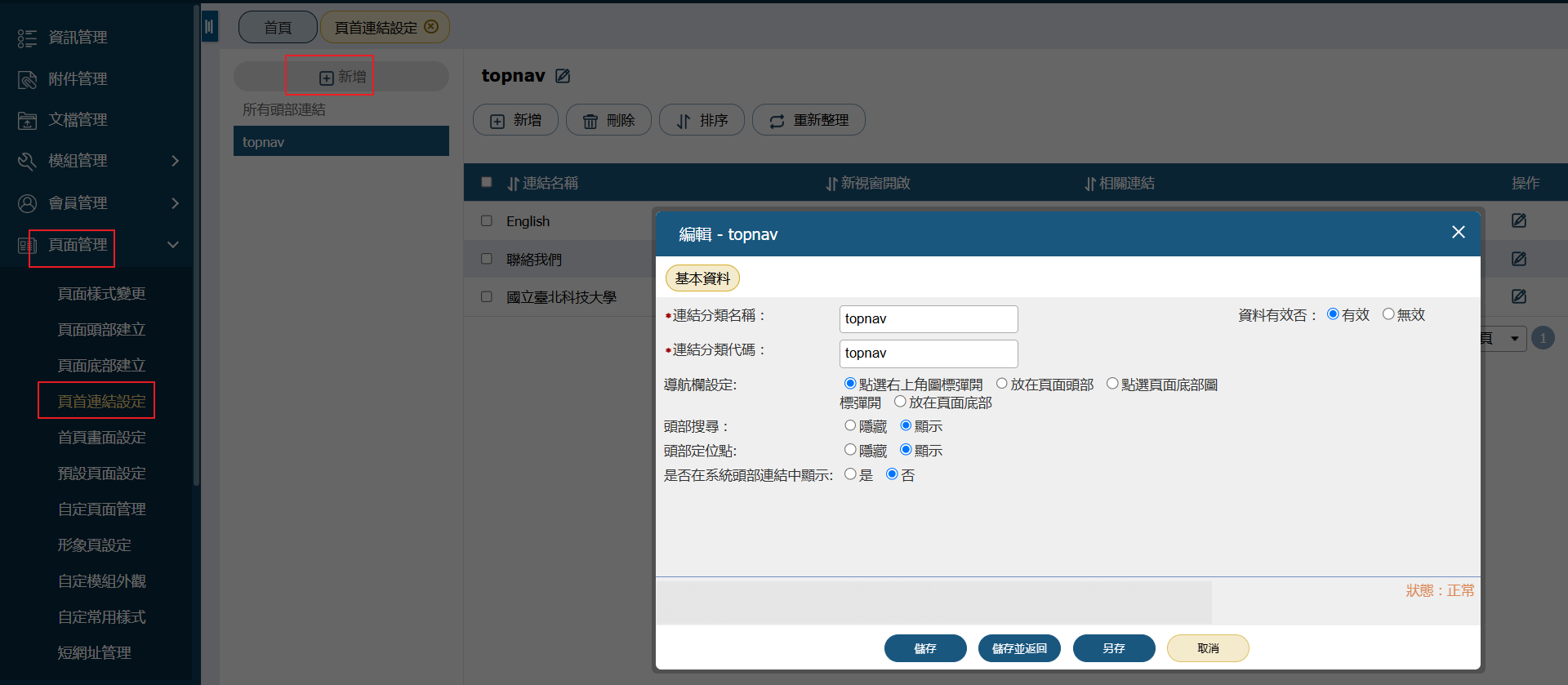Edit the 聯絡我們 row via its pencil icon
Screen dimensions: 1568x685
click(x=1519, y=259)
